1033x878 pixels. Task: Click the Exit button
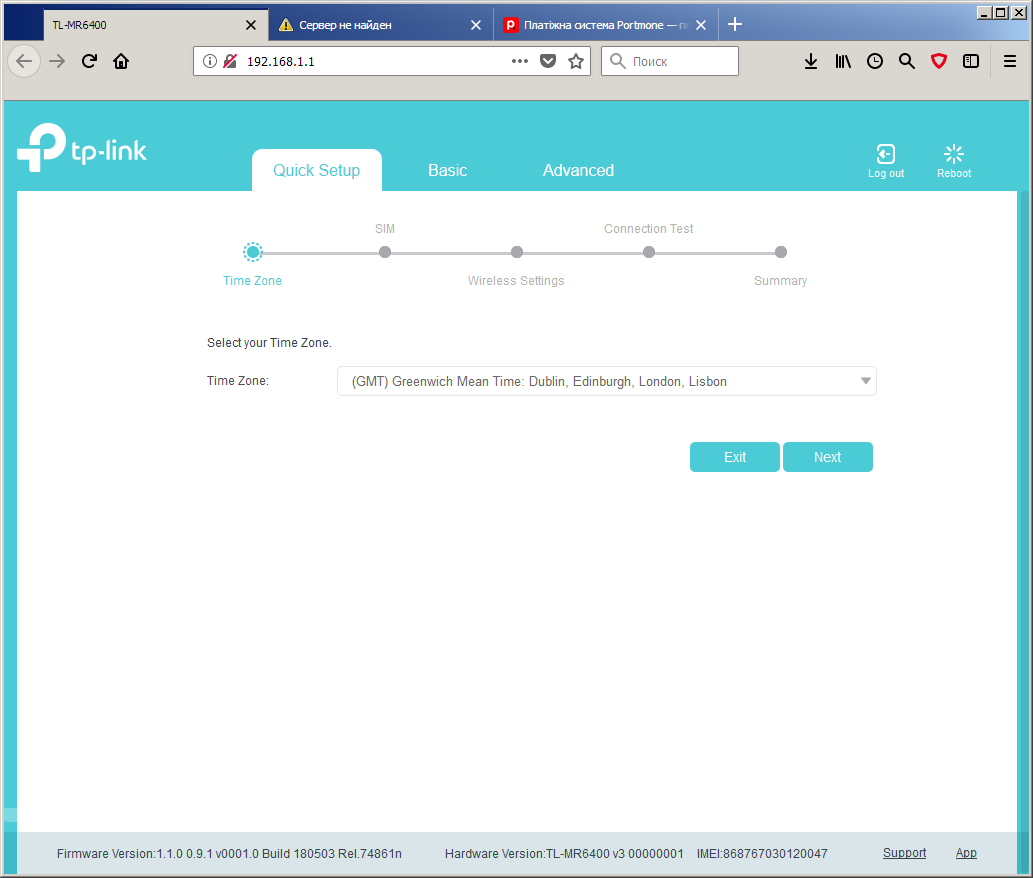[x=735, y=457]
